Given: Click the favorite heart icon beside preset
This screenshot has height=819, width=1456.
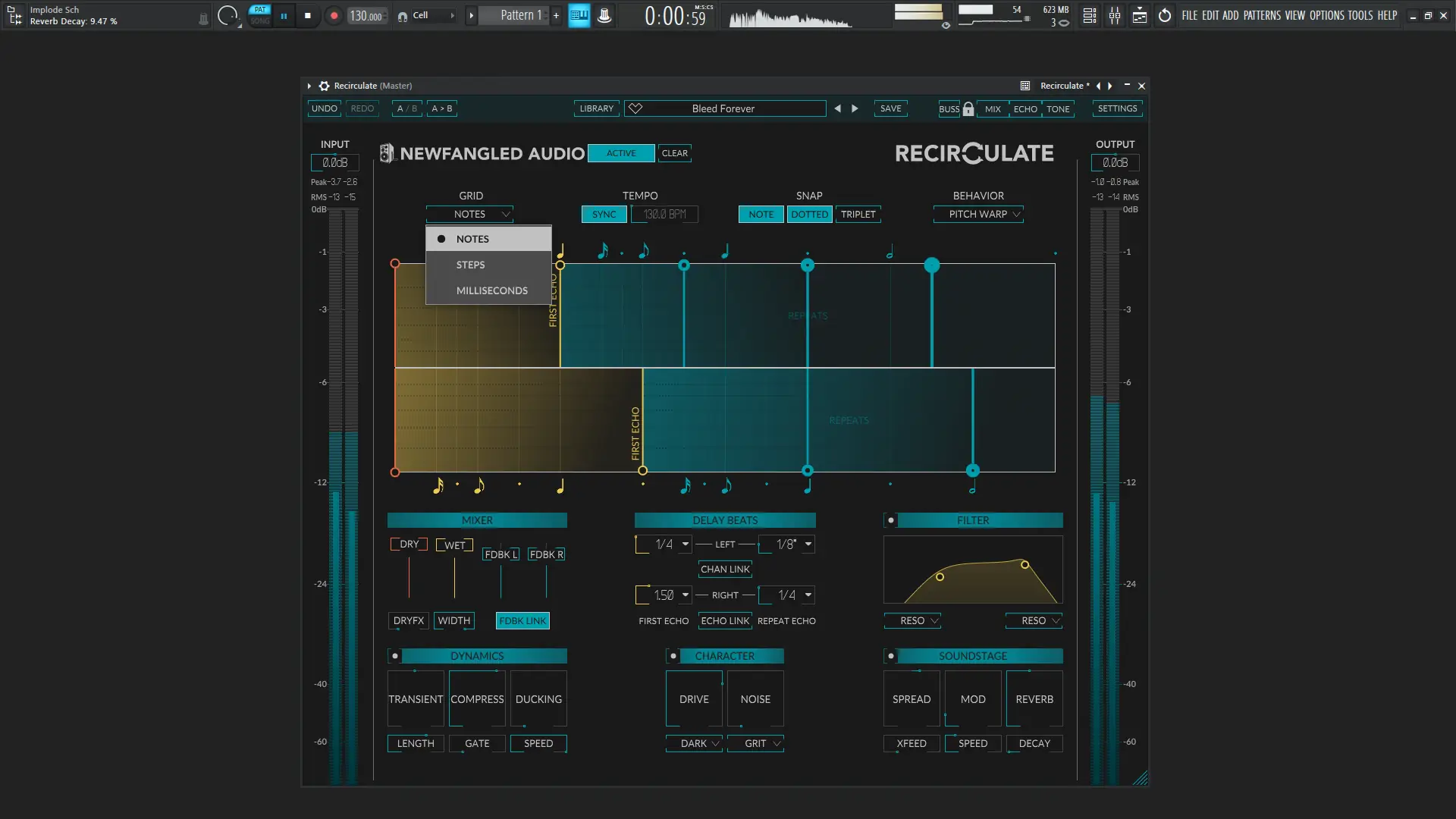Looking at the screenshot, I should tap(635, 108).
